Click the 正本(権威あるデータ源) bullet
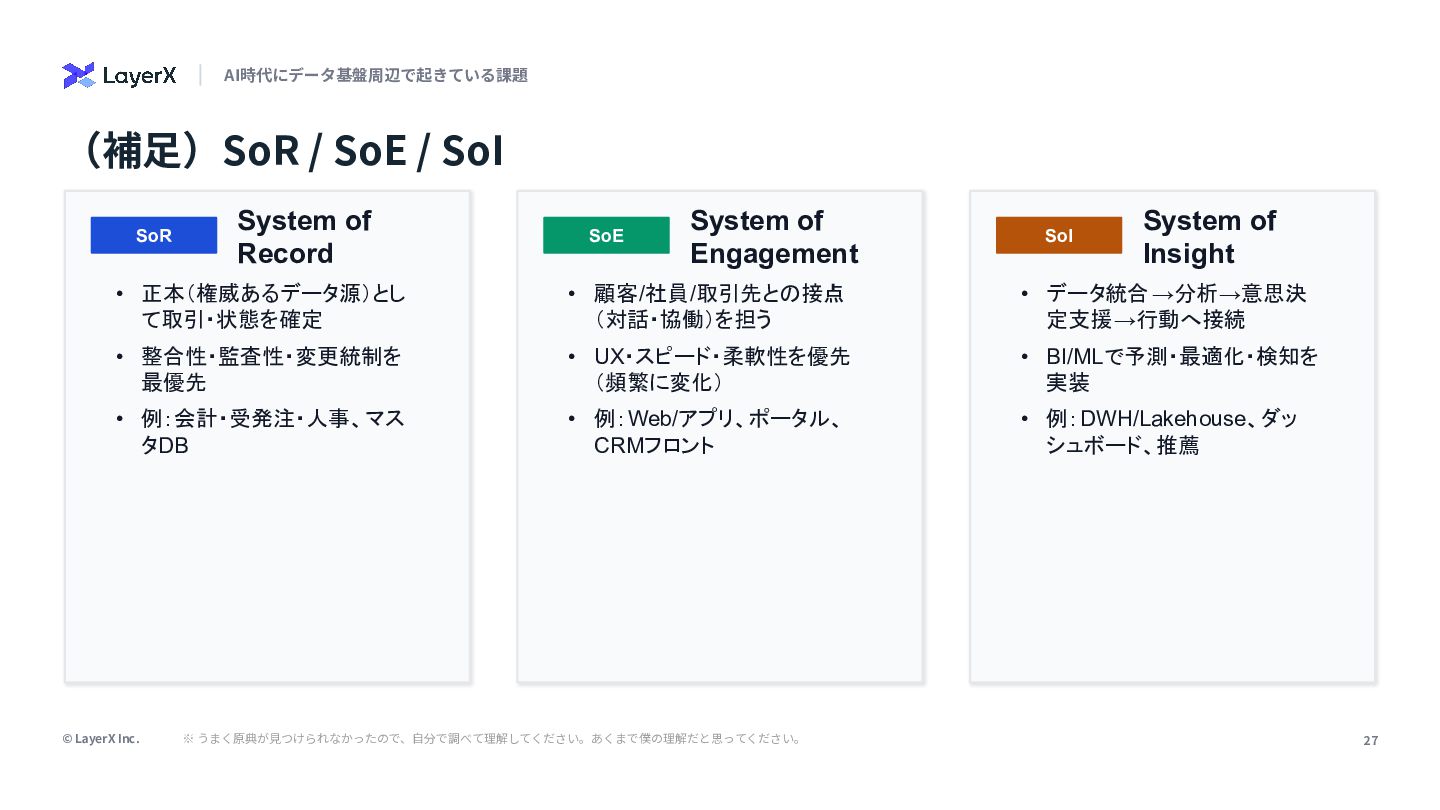 [x=273, y=306]
